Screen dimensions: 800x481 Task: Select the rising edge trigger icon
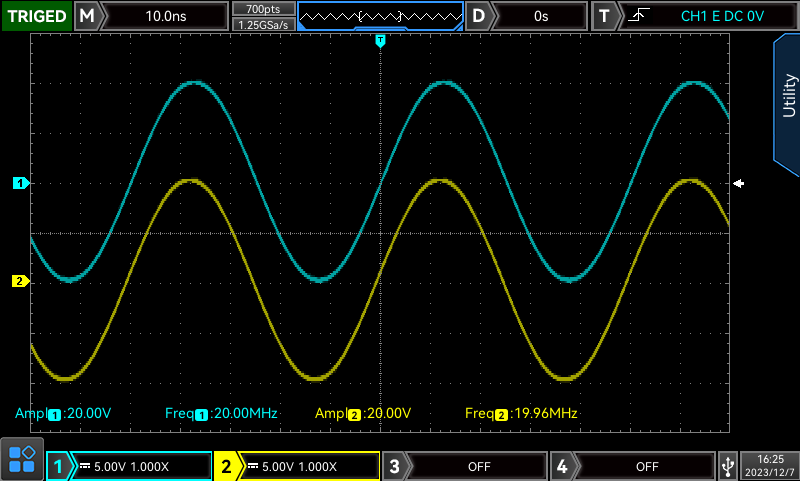(x=636, y=16)
